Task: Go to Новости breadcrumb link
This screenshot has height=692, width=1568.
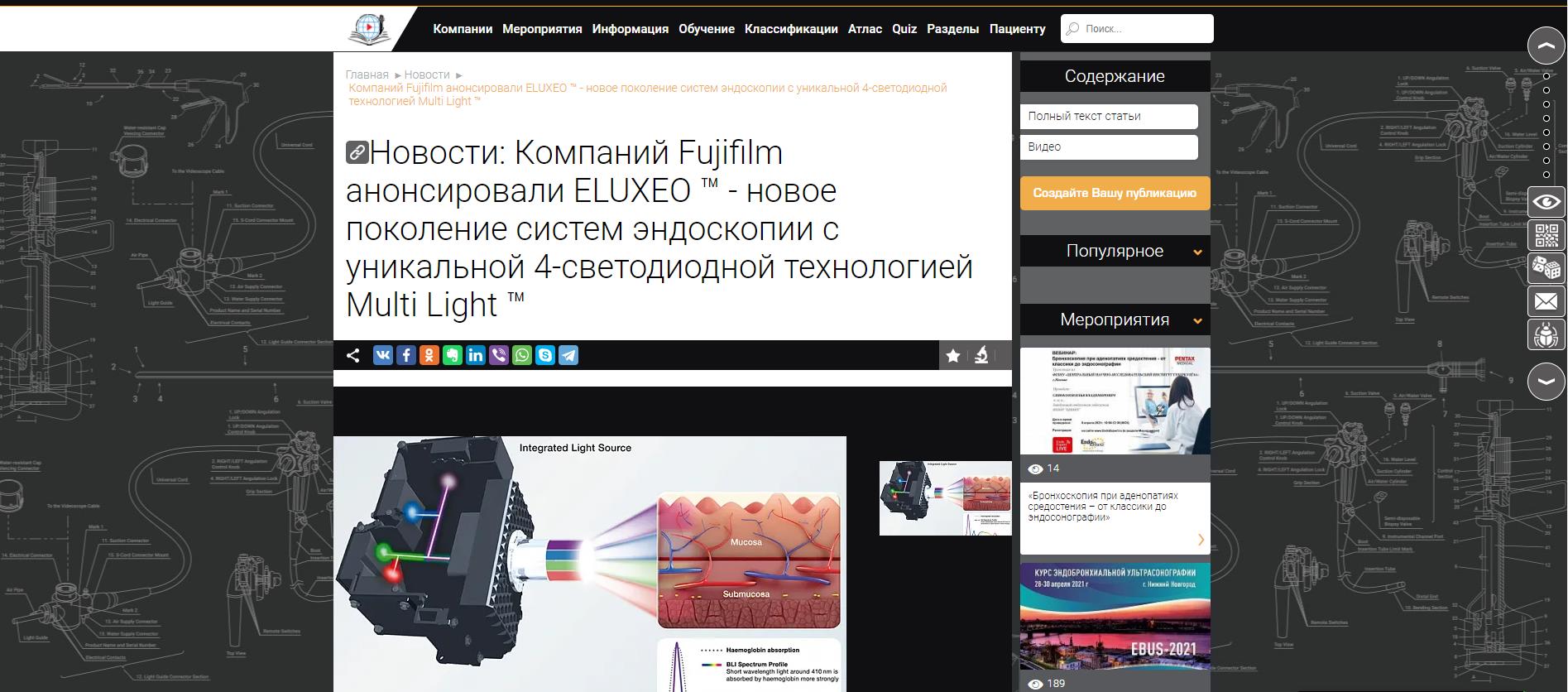Action: [427, 74]
